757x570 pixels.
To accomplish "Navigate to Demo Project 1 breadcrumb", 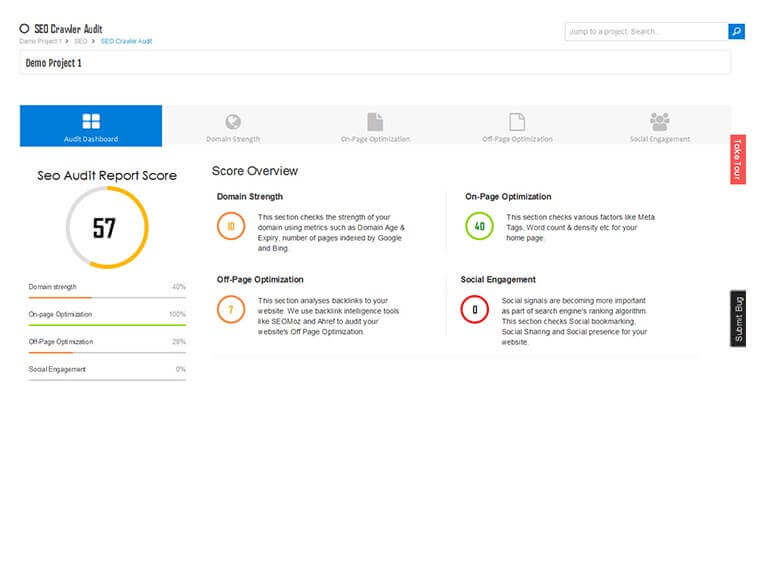I will tap(40, 41).
